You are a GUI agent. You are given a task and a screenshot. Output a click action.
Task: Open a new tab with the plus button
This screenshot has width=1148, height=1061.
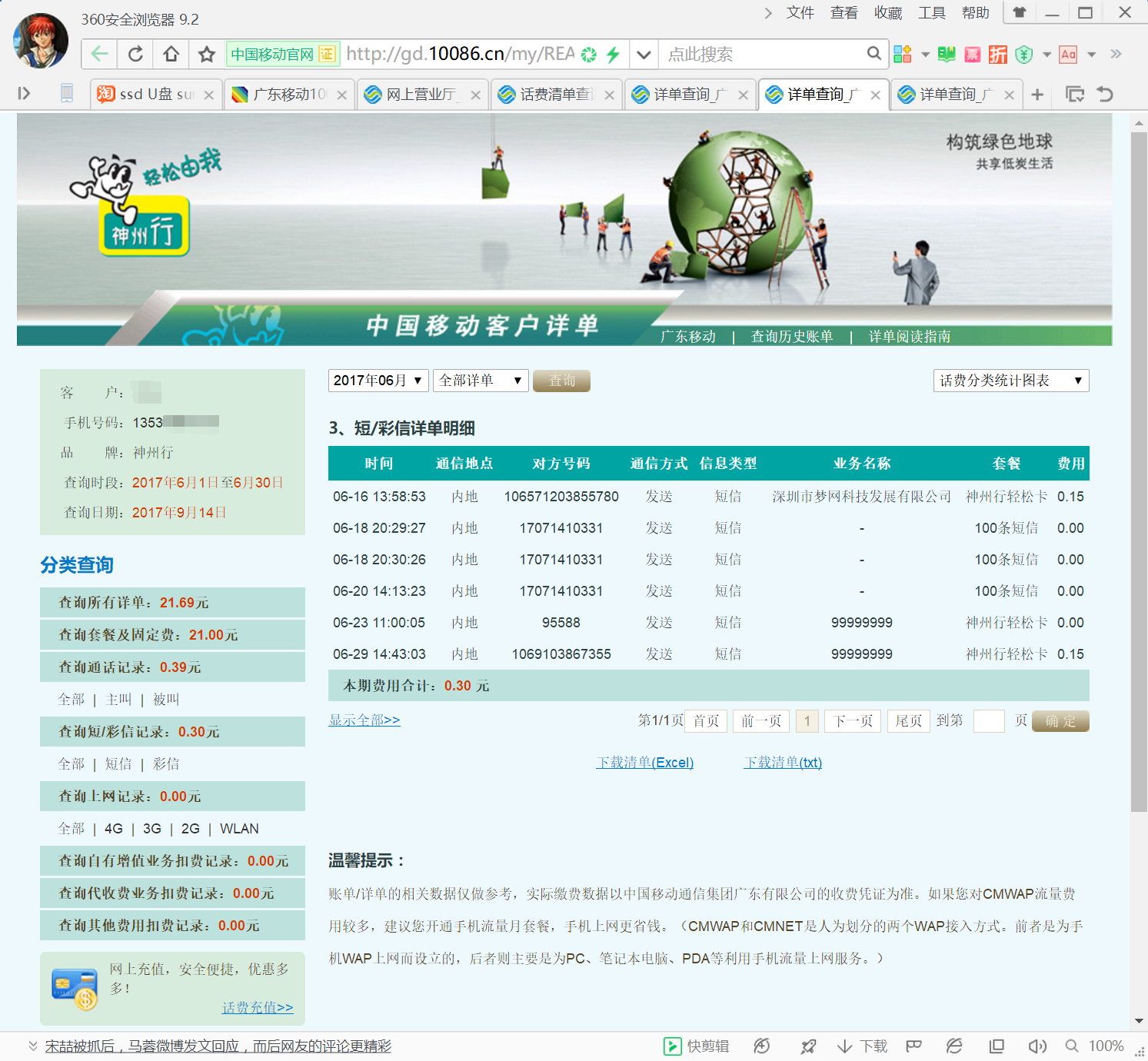pos(1037,95)
